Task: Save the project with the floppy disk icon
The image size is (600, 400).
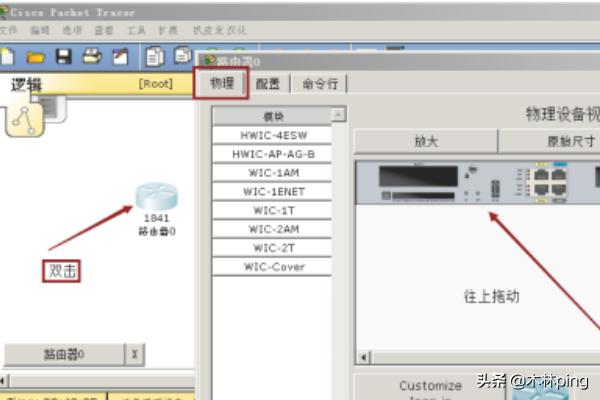Action: coord(64,57)
